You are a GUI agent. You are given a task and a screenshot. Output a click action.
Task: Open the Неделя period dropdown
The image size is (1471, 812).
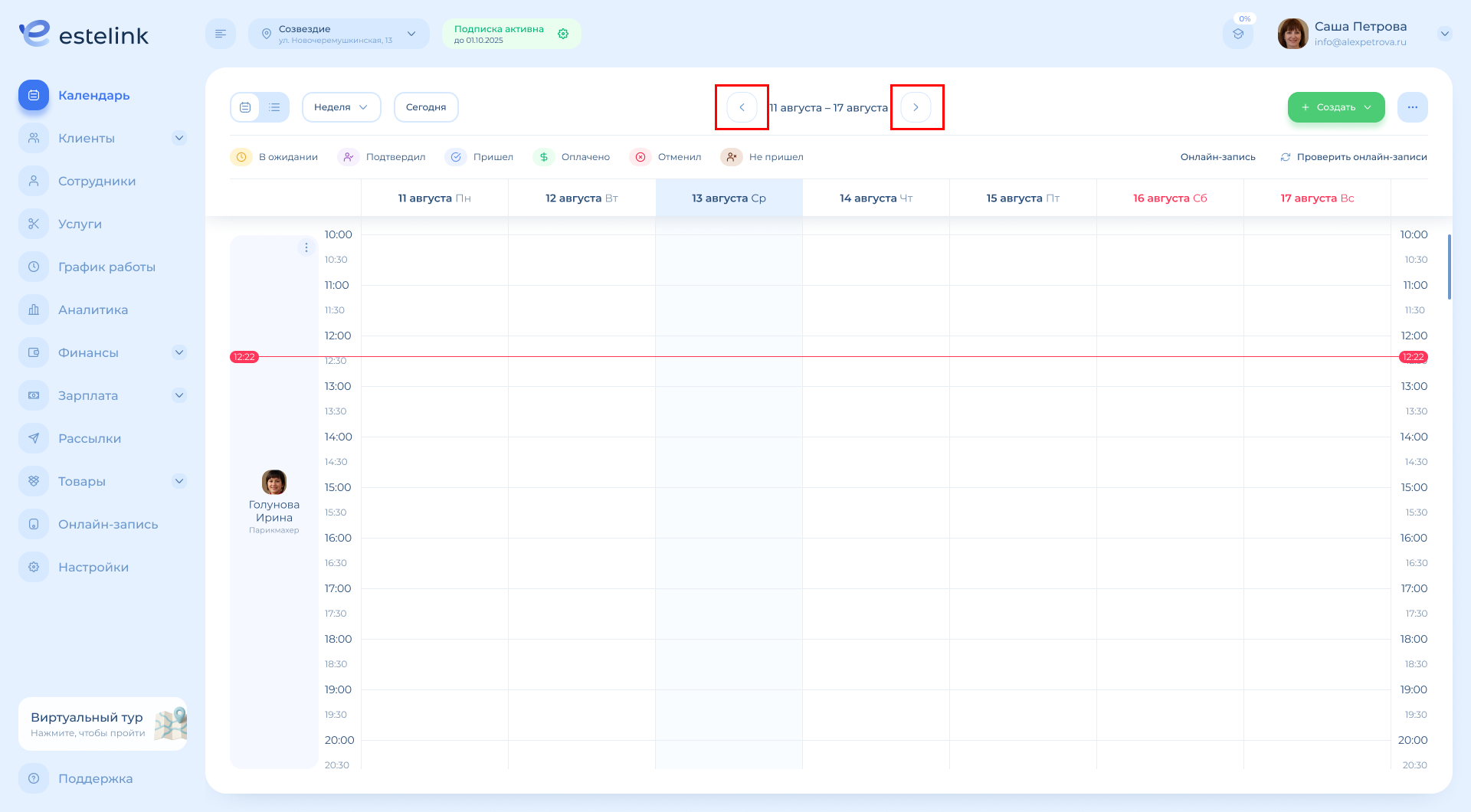point(341,107)
